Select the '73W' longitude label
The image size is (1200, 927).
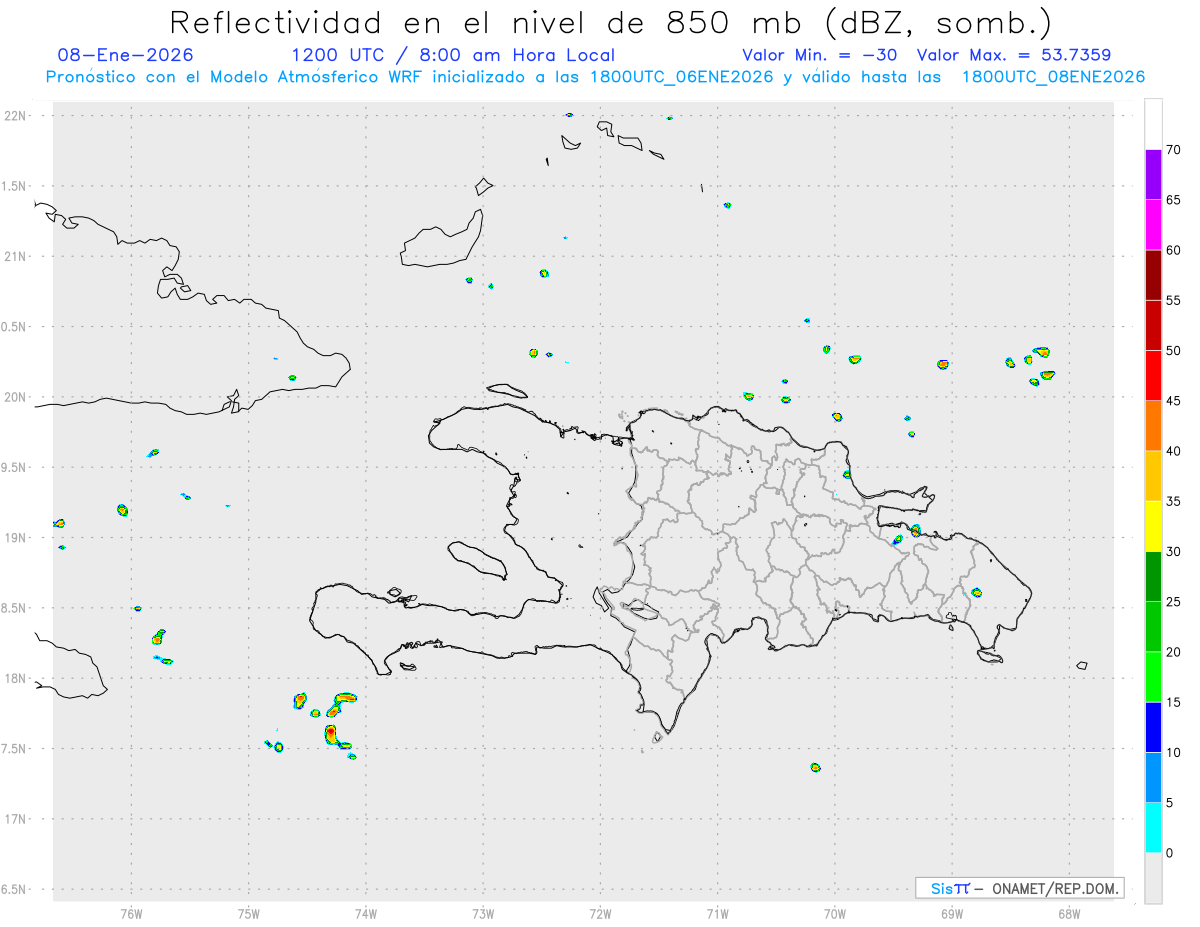[x=483, y=914]
